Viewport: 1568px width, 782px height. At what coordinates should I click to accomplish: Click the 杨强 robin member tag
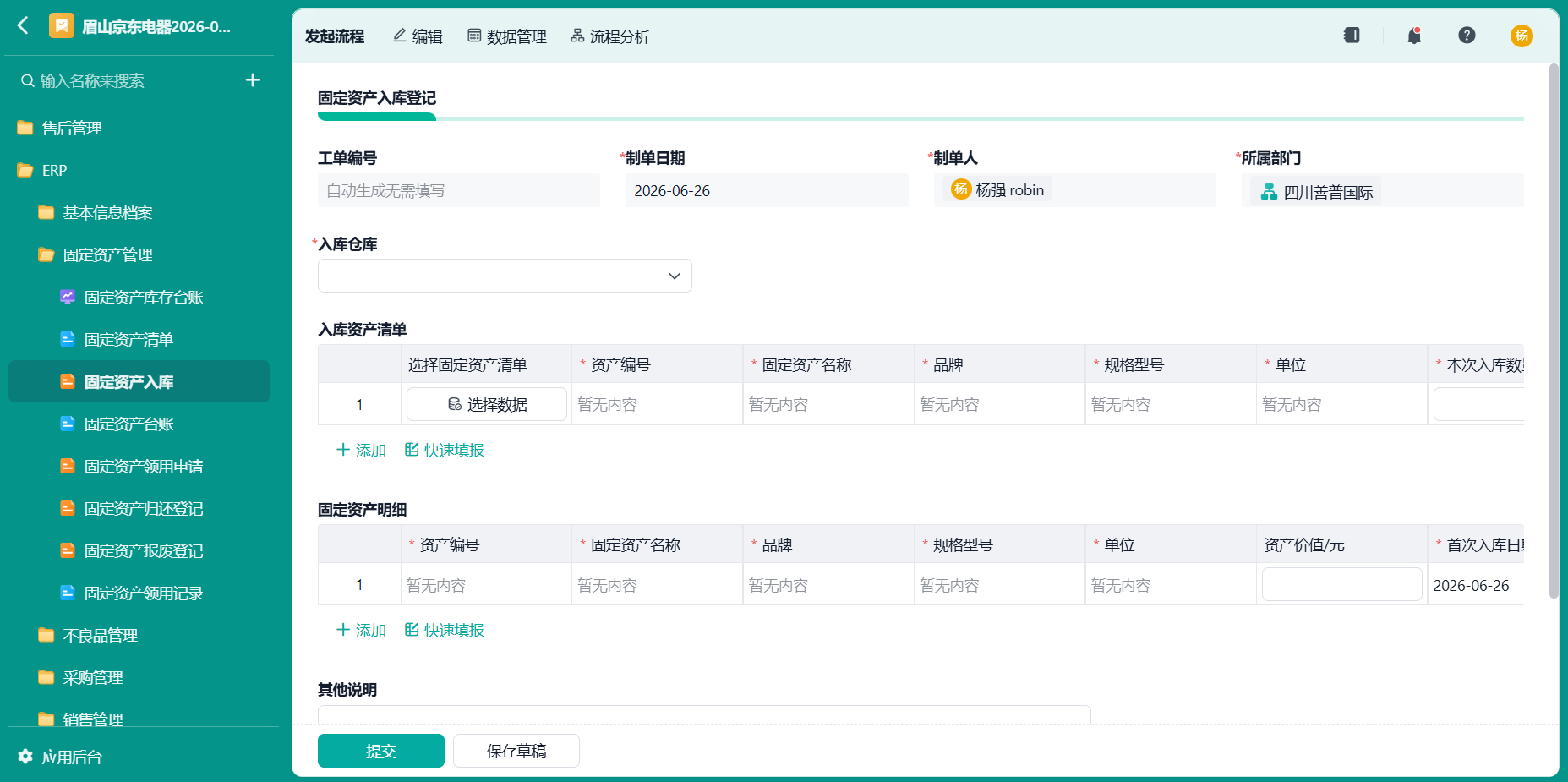click(997, 190)
